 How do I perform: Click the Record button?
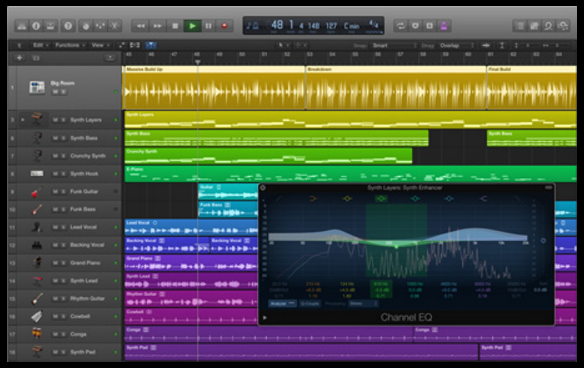[224, 26]
